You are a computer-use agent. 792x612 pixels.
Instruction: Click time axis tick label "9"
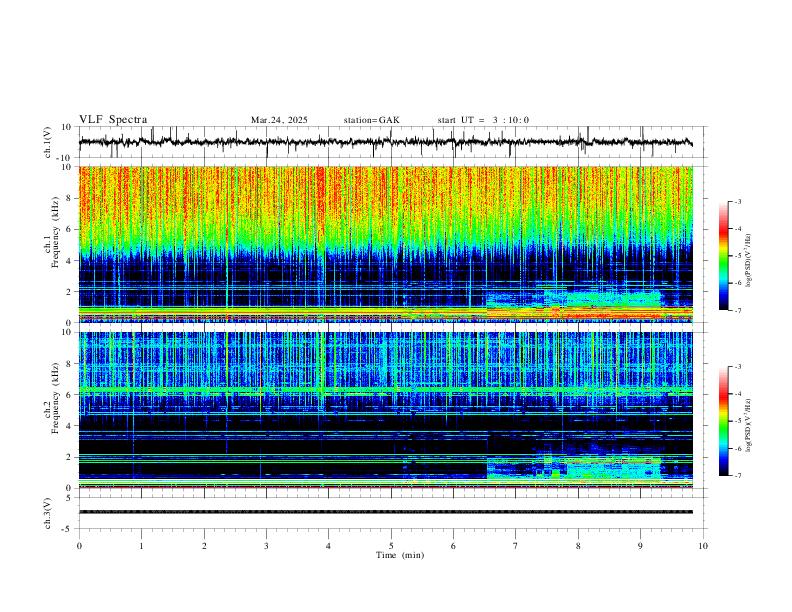click(x=640, y=546)
